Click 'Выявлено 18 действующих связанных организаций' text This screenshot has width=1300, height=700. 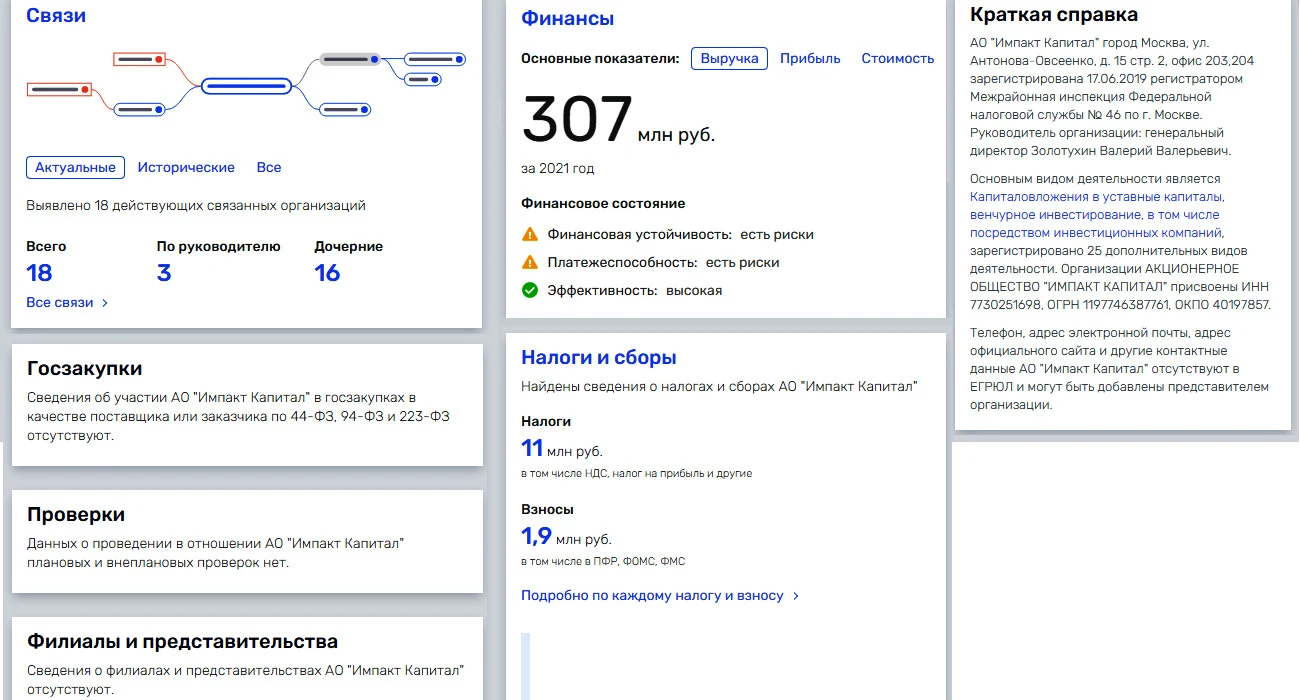pyautogui.click(x=196, y=206)
